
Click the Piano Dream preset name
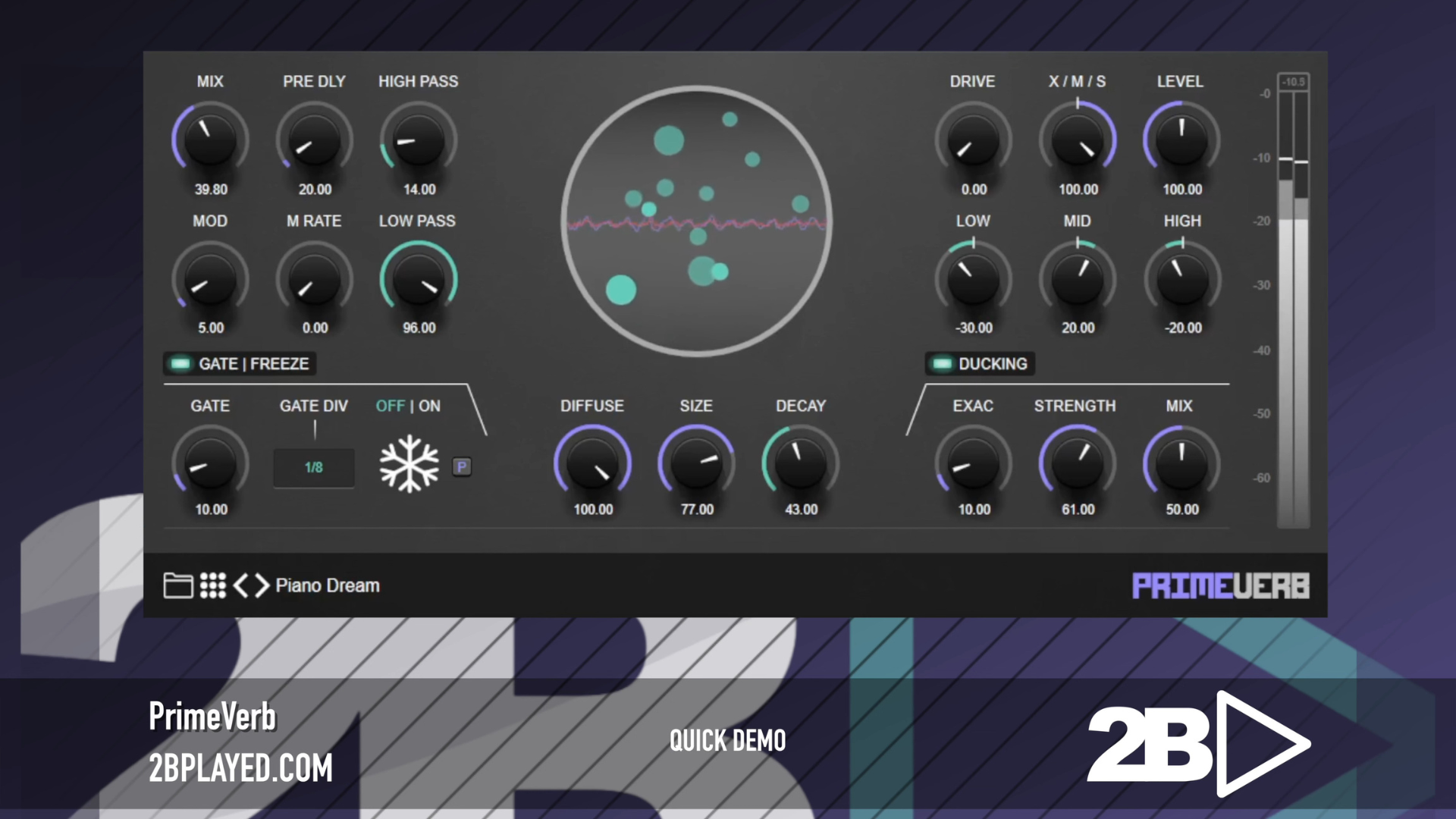328,585
